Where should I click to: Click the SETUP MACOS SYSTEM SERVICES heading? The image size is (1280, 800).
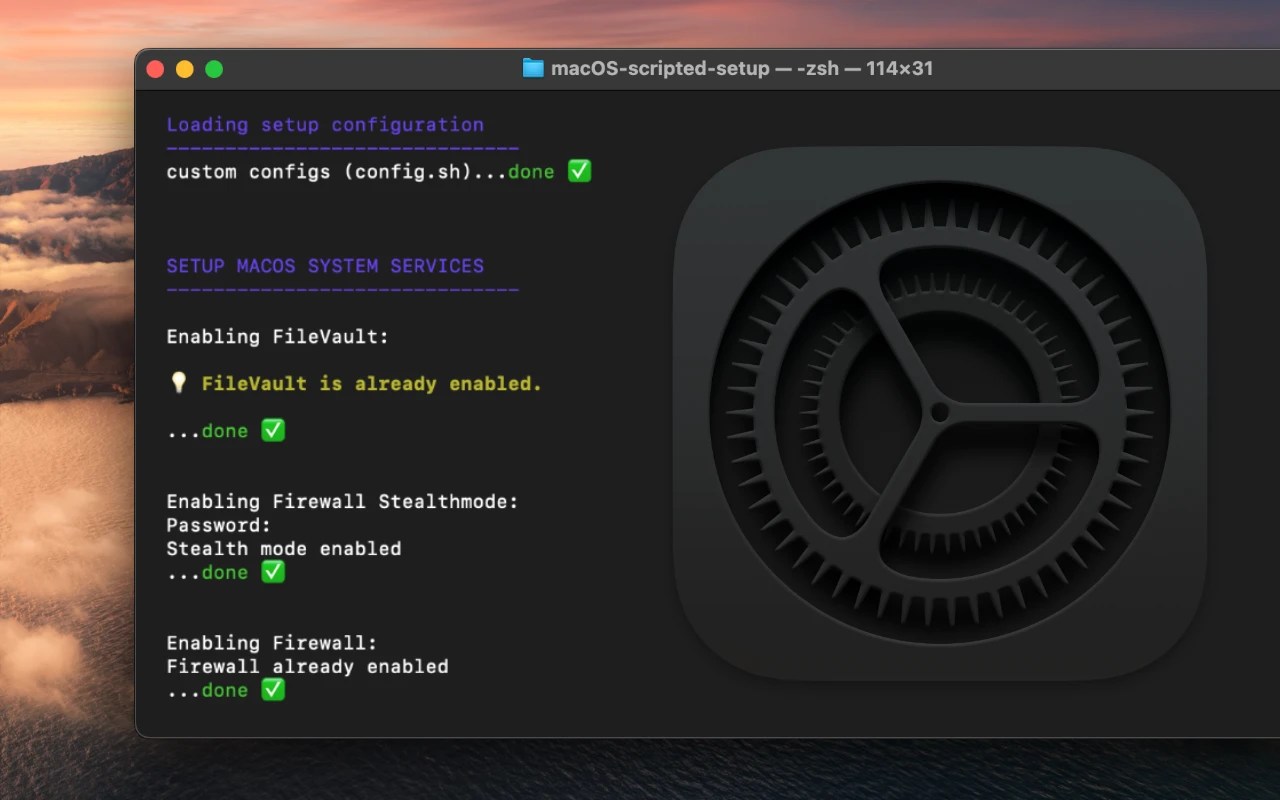[x=325, y=266]
